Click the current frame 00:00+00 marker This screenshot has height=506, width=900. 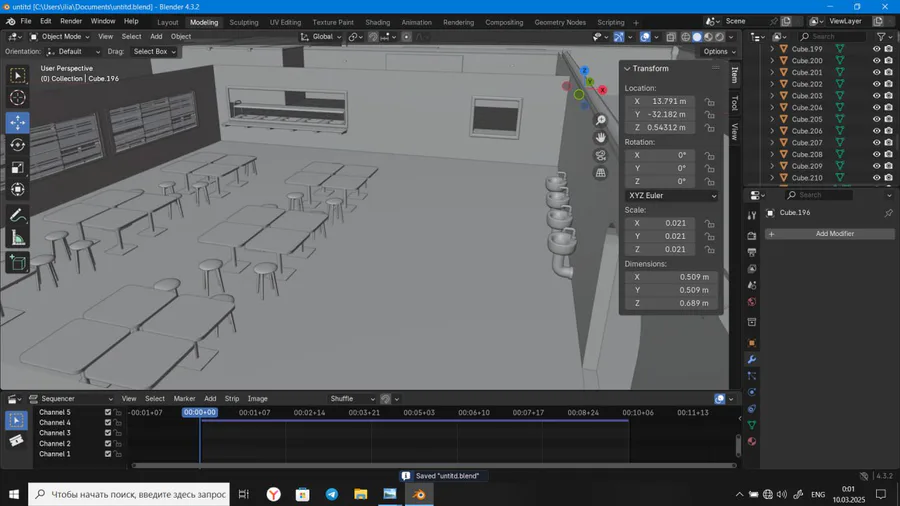coord(200,412)
